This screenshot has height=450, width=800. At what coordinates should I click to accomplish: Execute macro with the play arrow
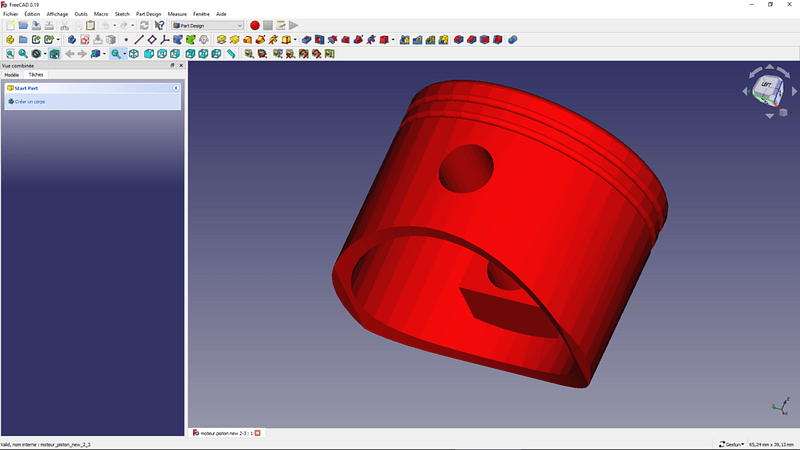294,26
